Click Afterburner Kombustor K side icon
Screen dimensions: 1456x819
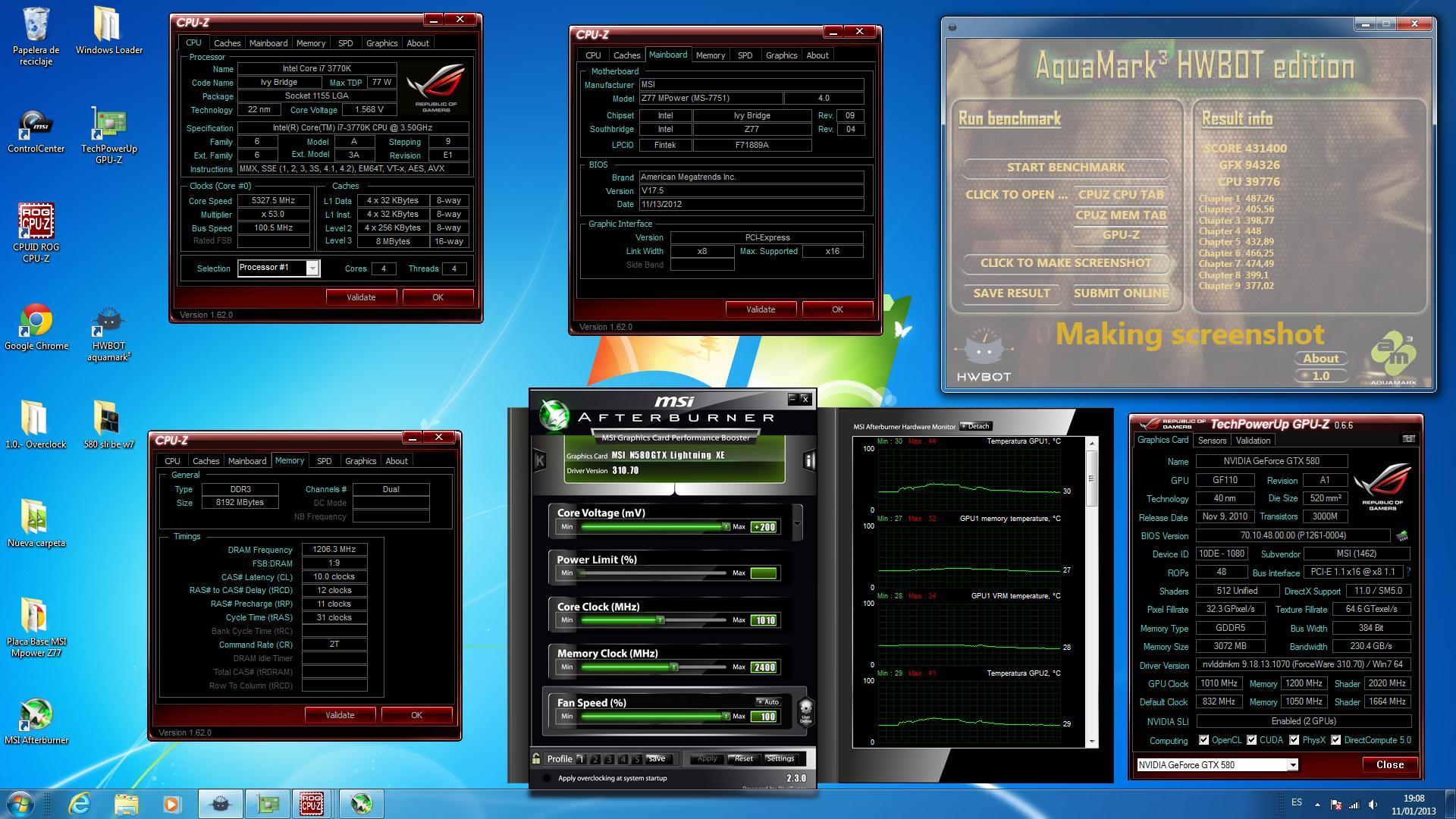(x=539, y=460)
